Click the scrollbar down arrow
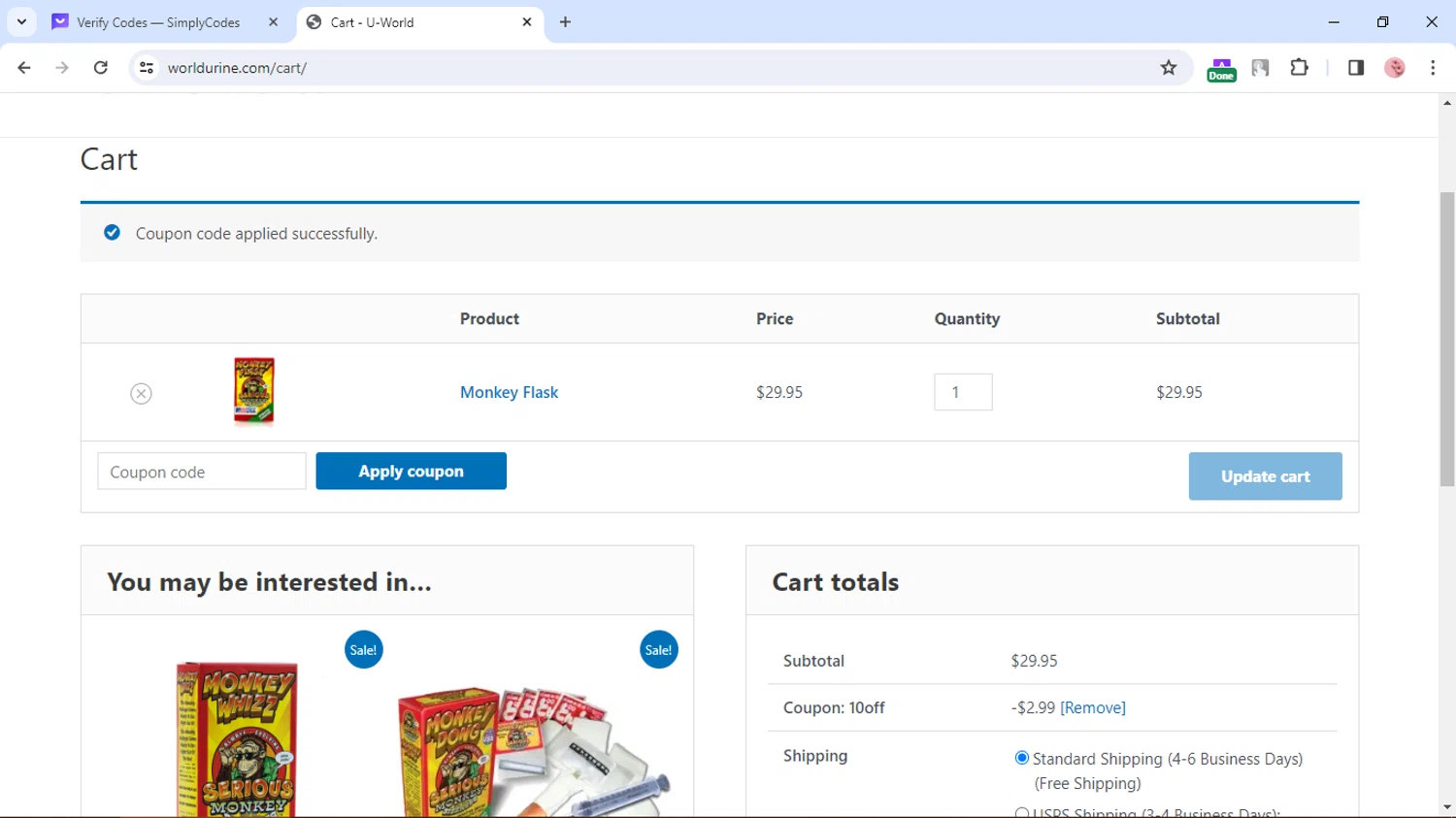 coord(1447,807)
